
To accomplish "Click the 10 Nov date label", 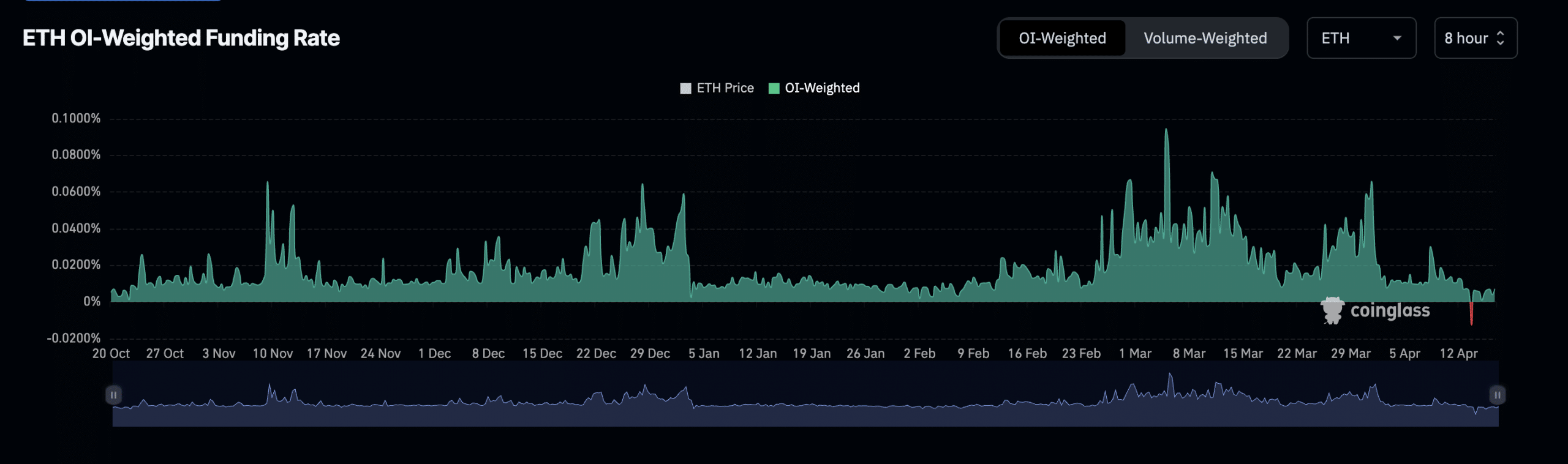I will coord(273,354).
